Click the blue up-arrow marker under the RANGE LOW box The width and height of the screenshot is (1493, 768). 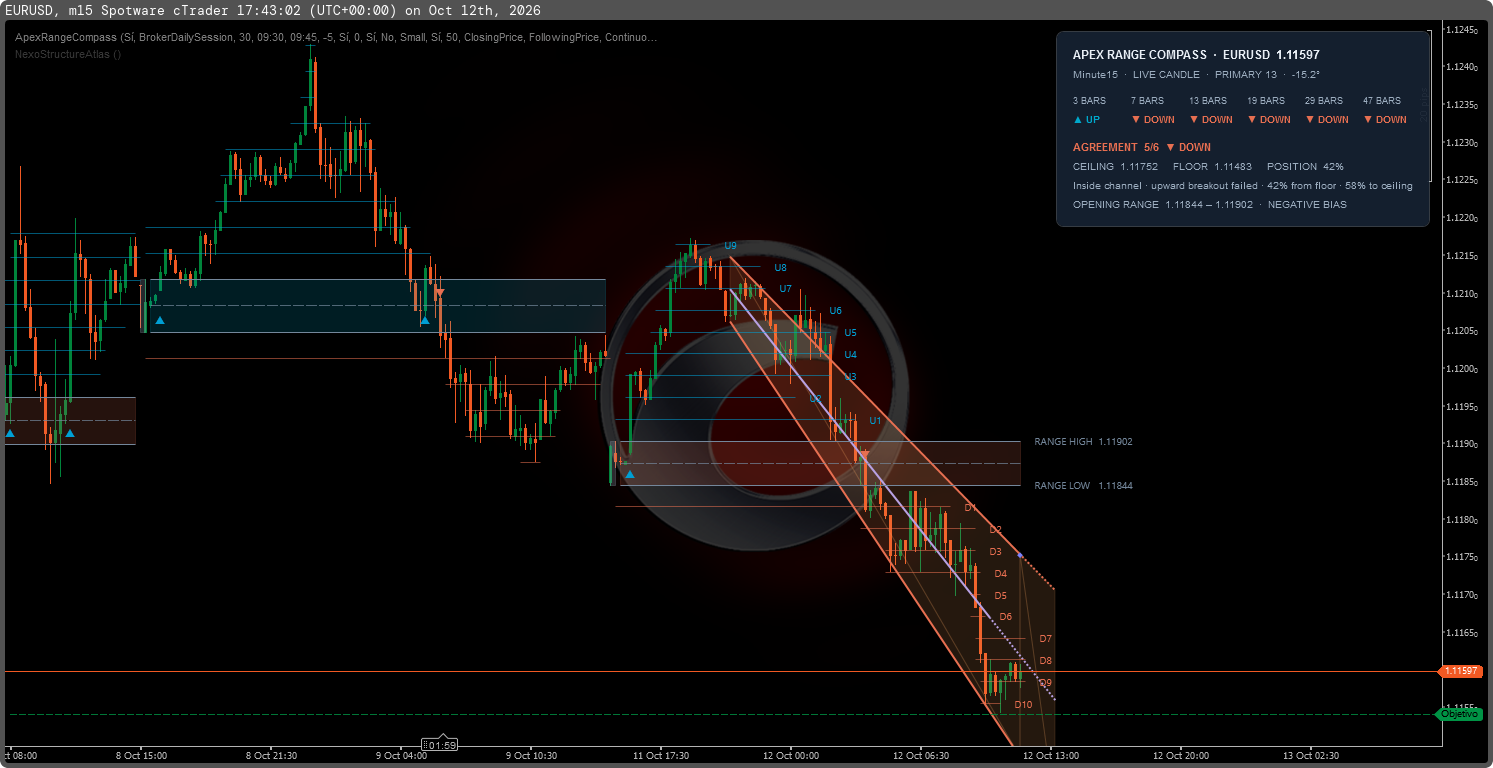tap(629, 475)
